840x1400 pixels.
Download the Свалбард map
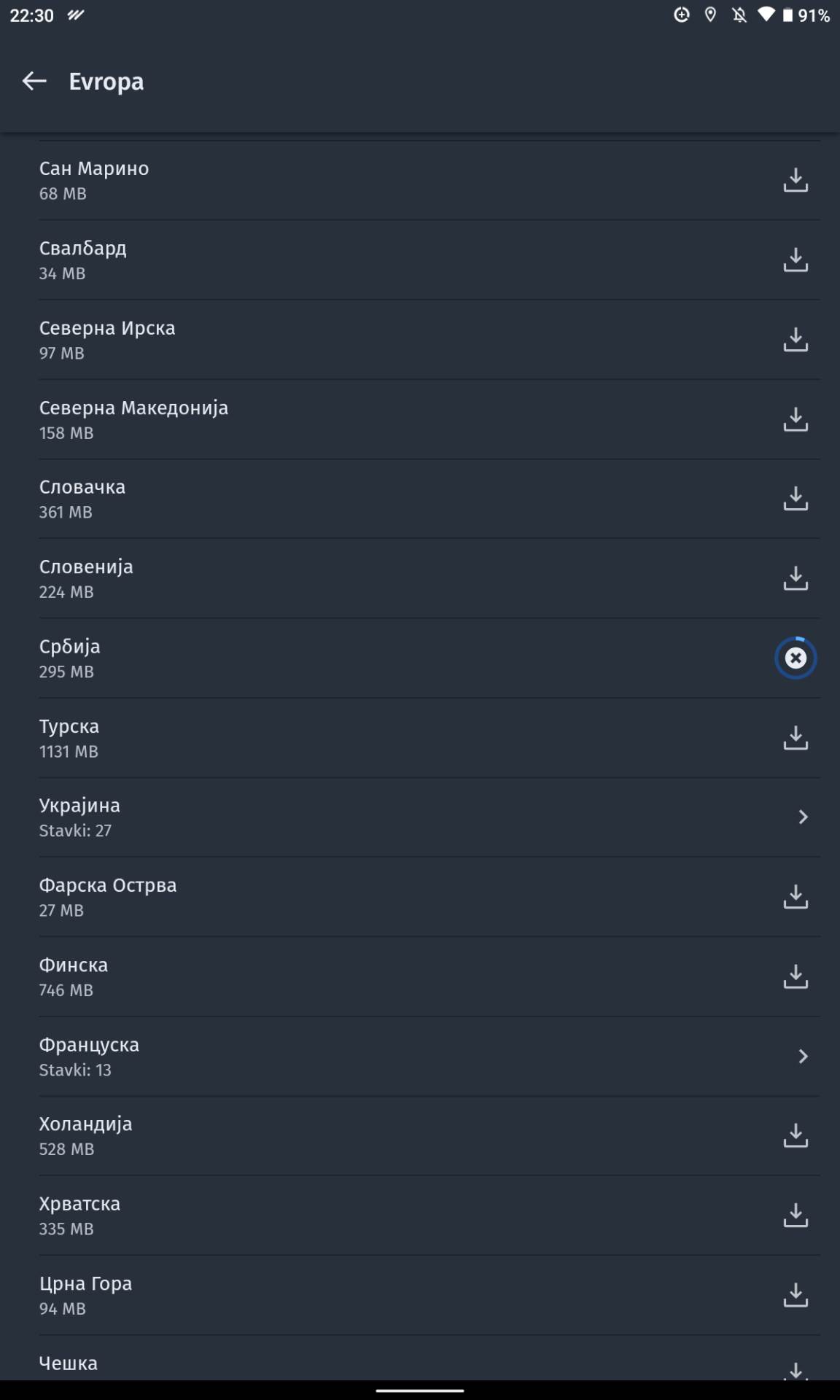pos(796,260)
